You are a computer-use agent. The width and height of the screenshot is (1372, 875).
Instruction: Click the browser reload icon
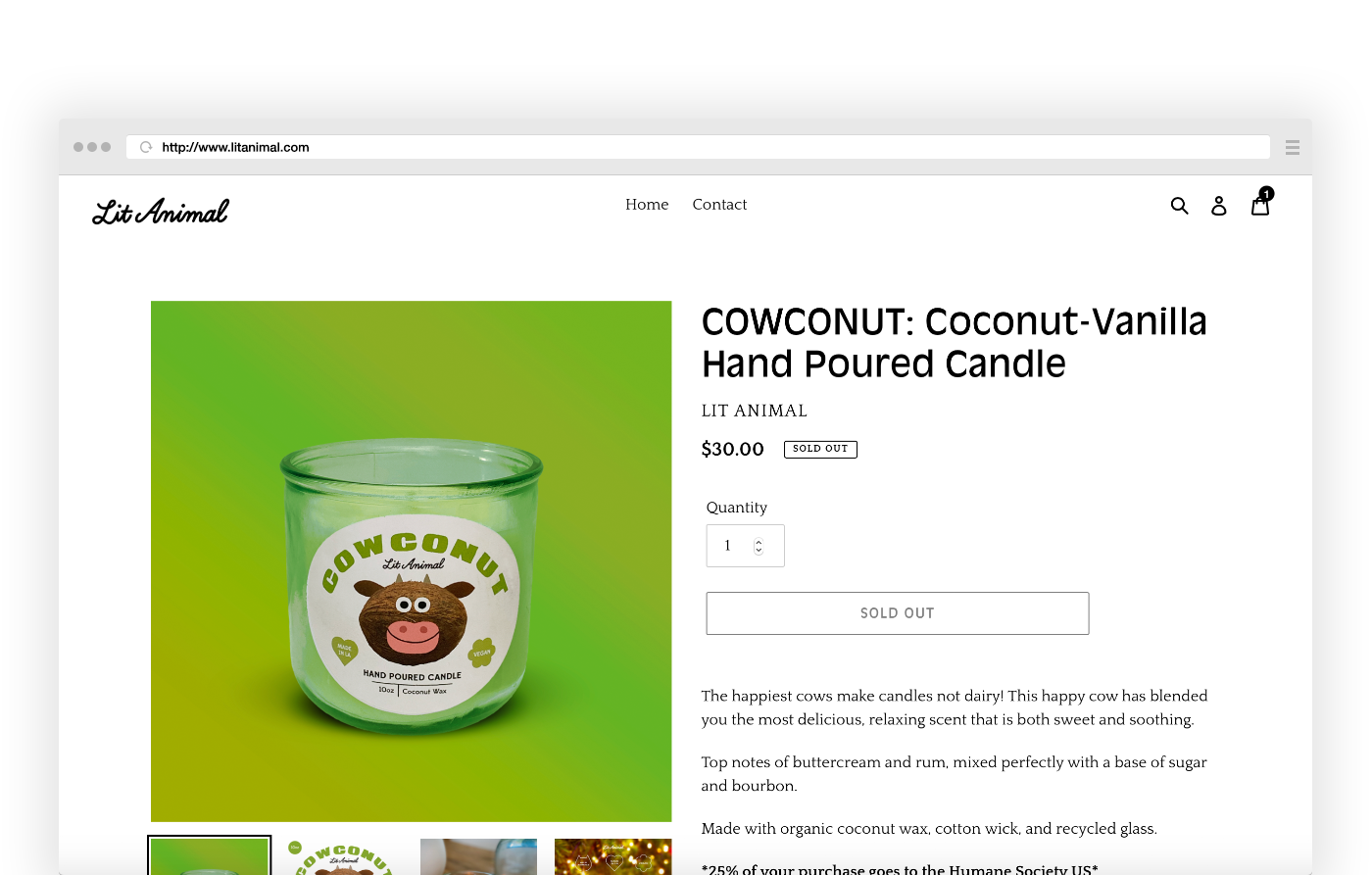146,147
